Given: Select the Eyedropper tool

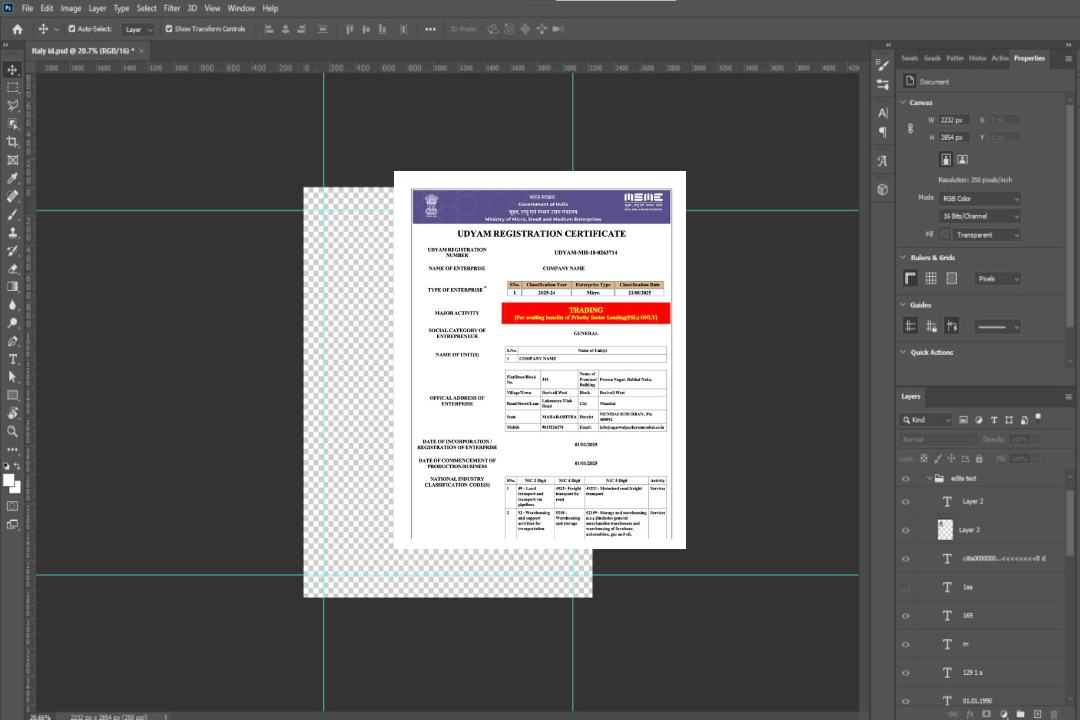Looking at the screenshot, I should [x=12, y=178].
